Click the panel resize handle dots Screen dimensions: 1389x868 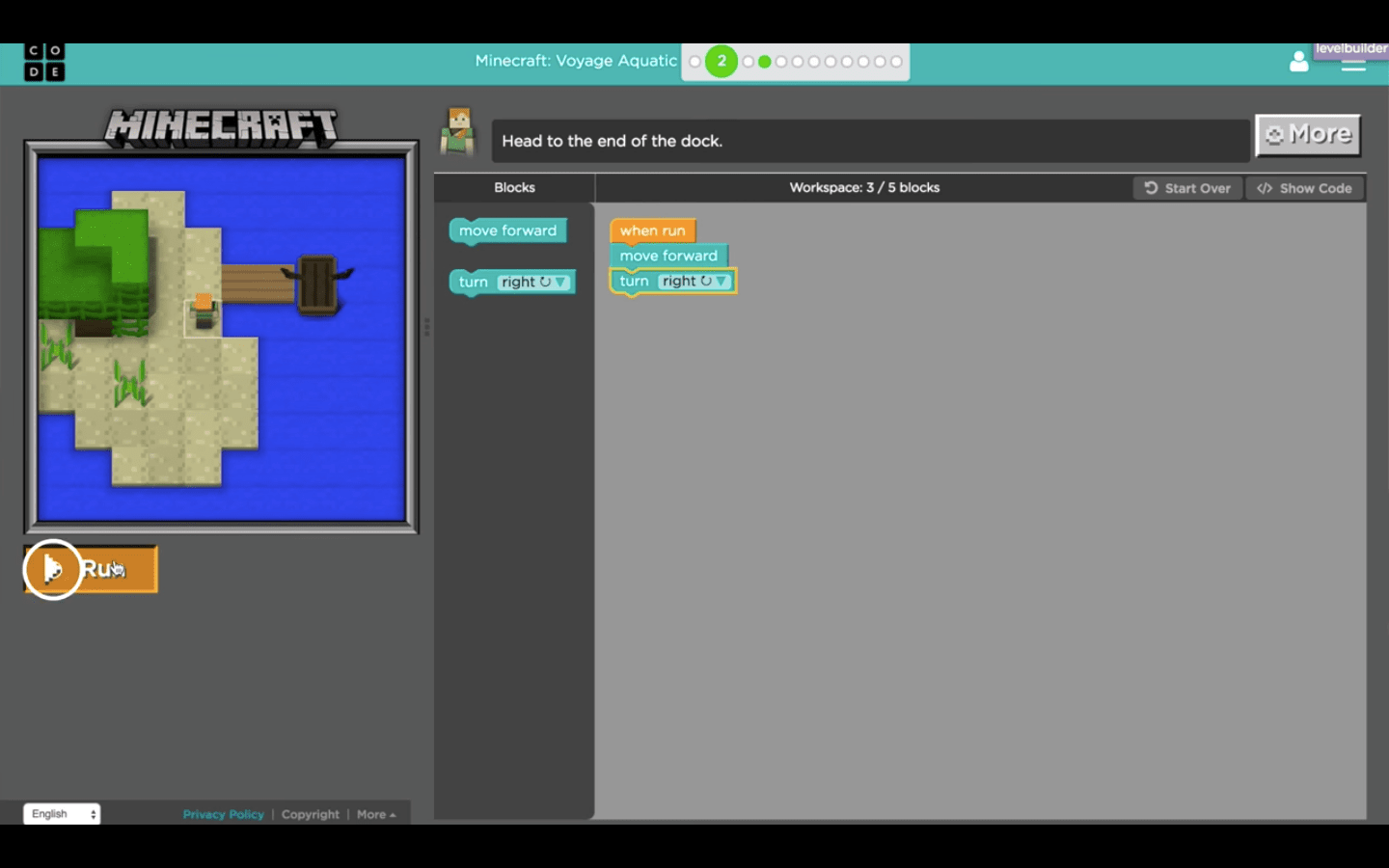point(426,327)
